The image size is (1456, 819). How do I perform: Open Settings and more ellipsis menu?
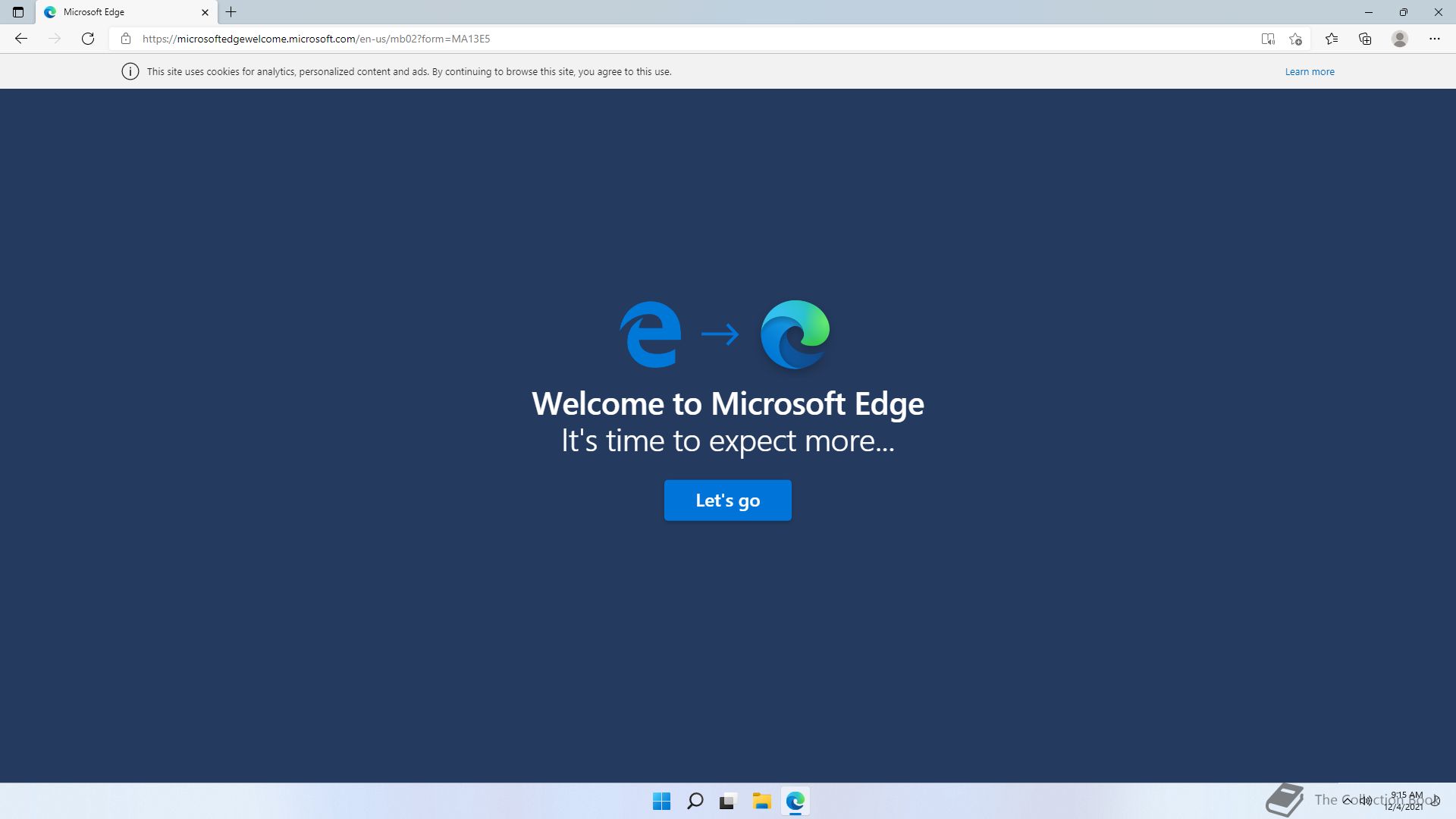tap(1434, 39)
